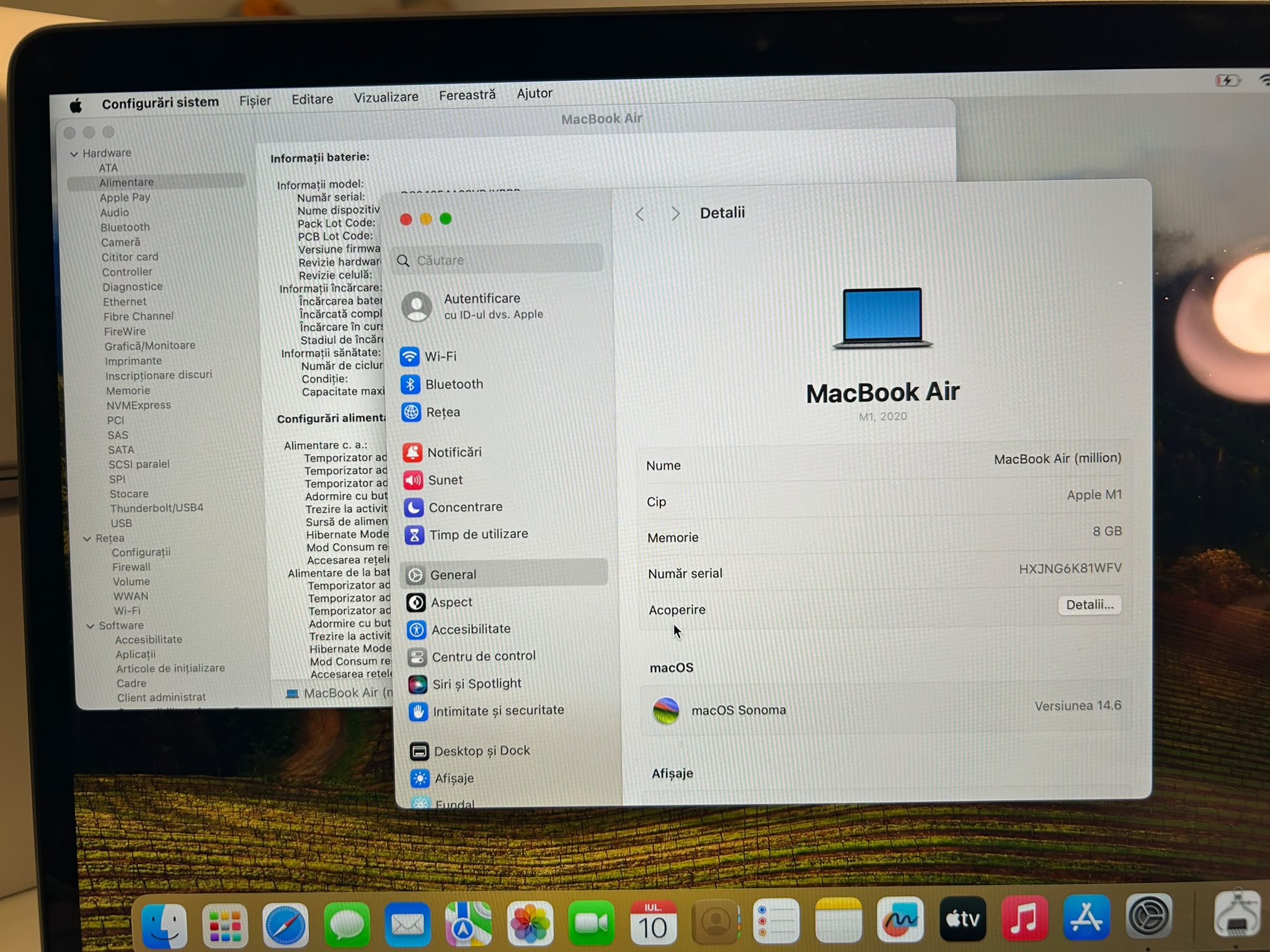Open Configurări sistem menu
The width and height of the screenshot is (1270, 952).
coord(160,103)
